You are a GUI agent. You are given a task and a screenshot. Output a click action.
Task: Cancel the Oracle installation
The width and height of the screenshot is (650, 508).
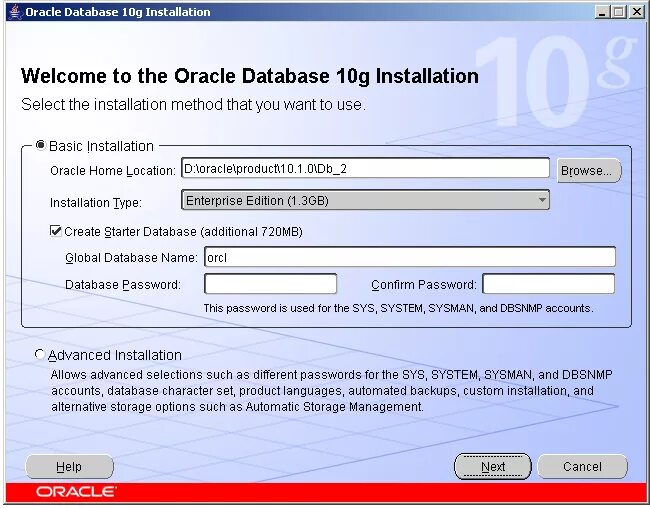[x=582, y=467]
